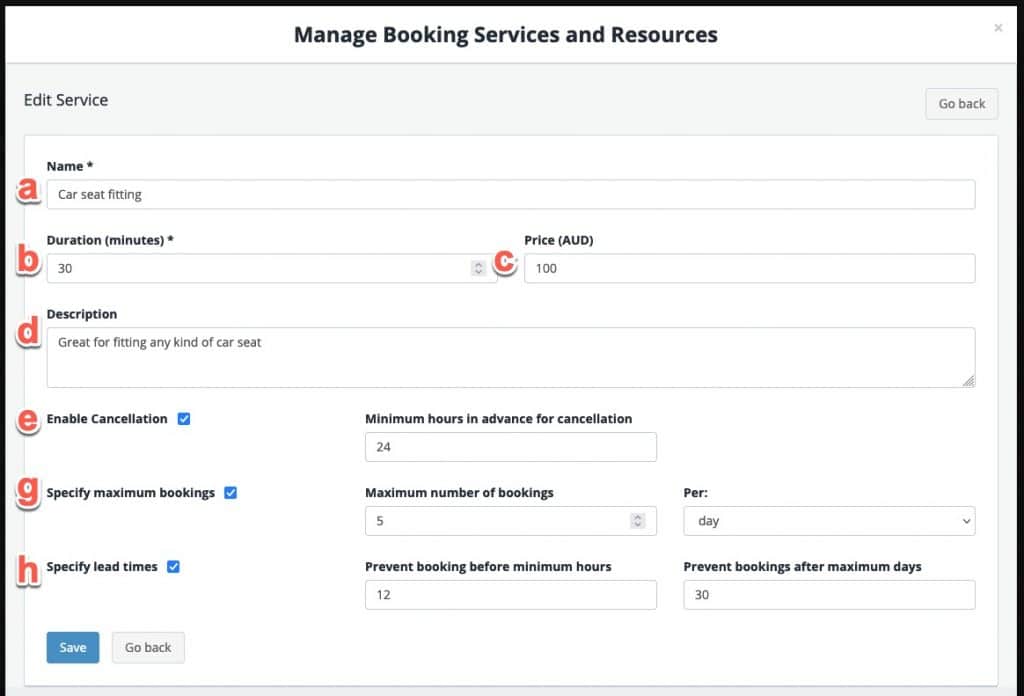Click the red "c" marker beside Price
This screenshot has width=1024, height=696.
tap(506, 262)
